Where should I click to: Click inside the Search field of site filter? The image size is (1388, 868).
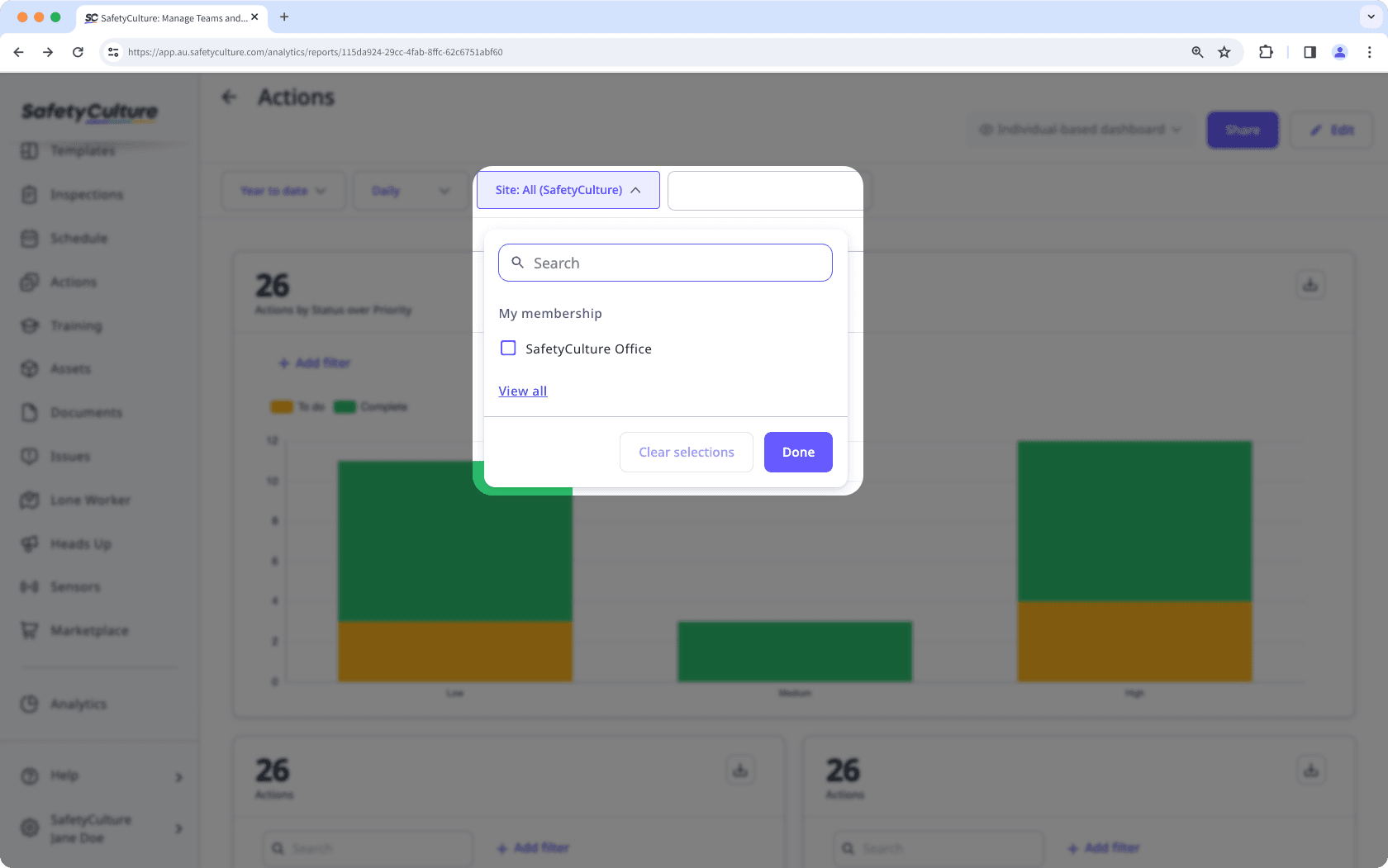tap(665, 262)
